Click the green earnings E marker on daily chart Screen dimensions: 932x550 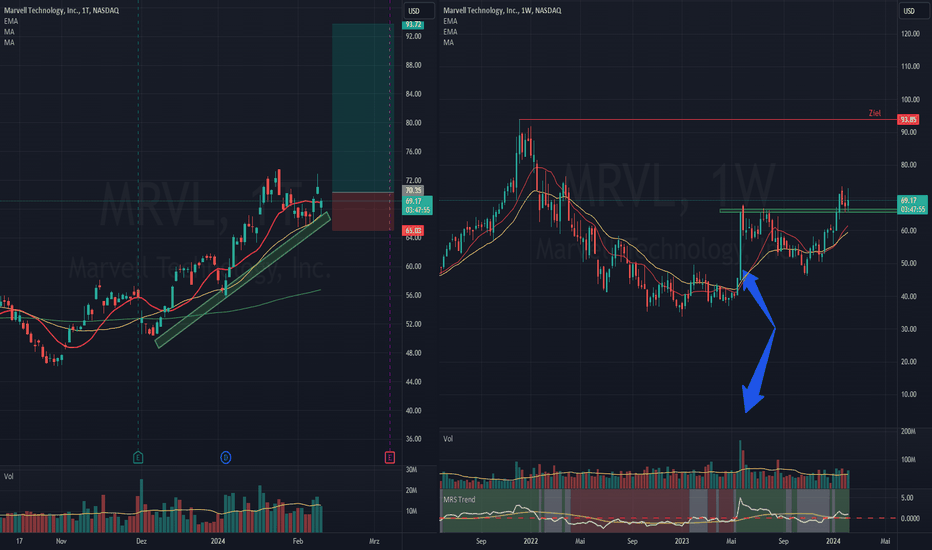138,457
